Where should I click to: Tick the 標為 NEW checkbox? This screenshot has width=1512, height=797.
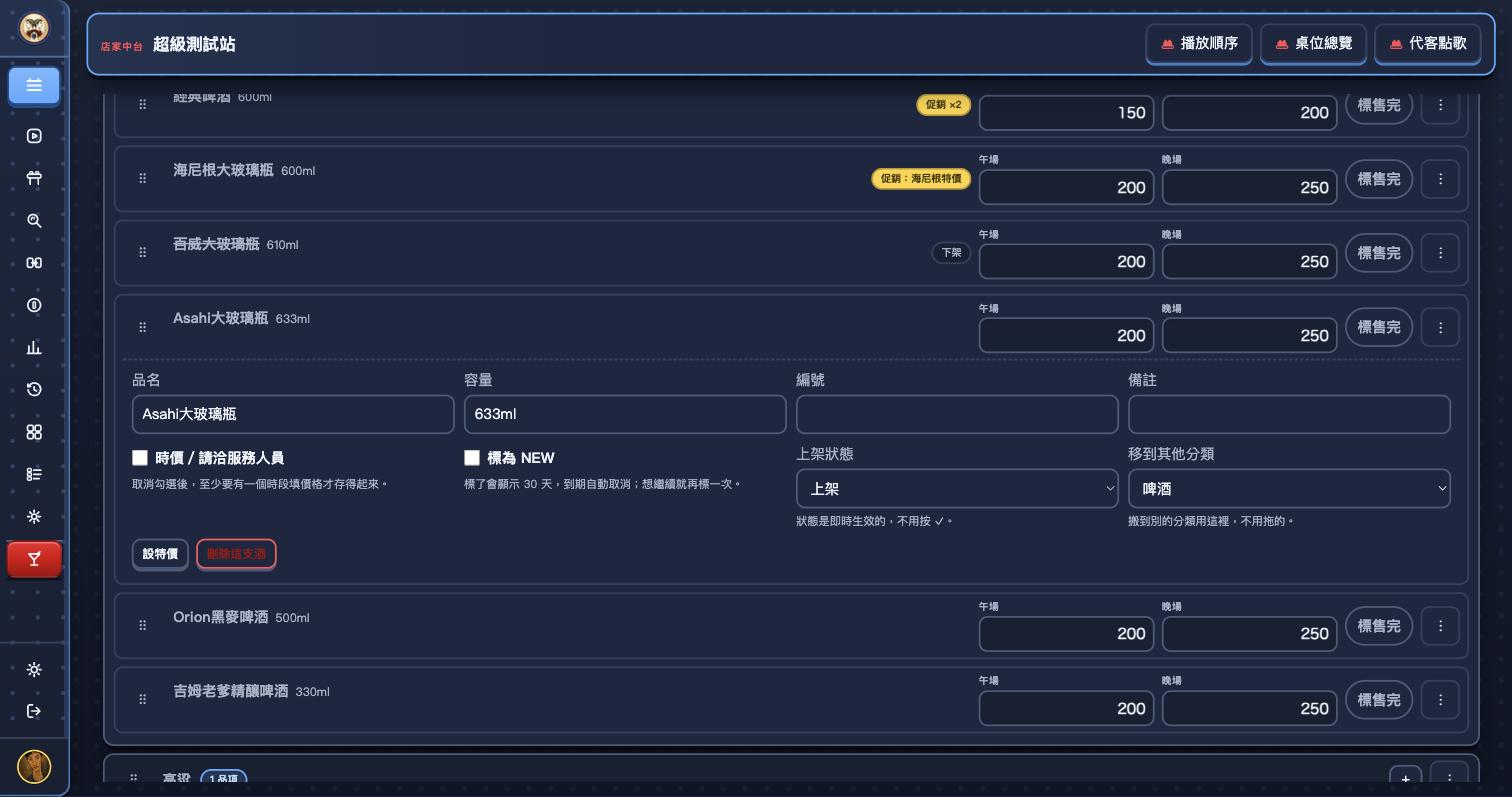[472, 458]
